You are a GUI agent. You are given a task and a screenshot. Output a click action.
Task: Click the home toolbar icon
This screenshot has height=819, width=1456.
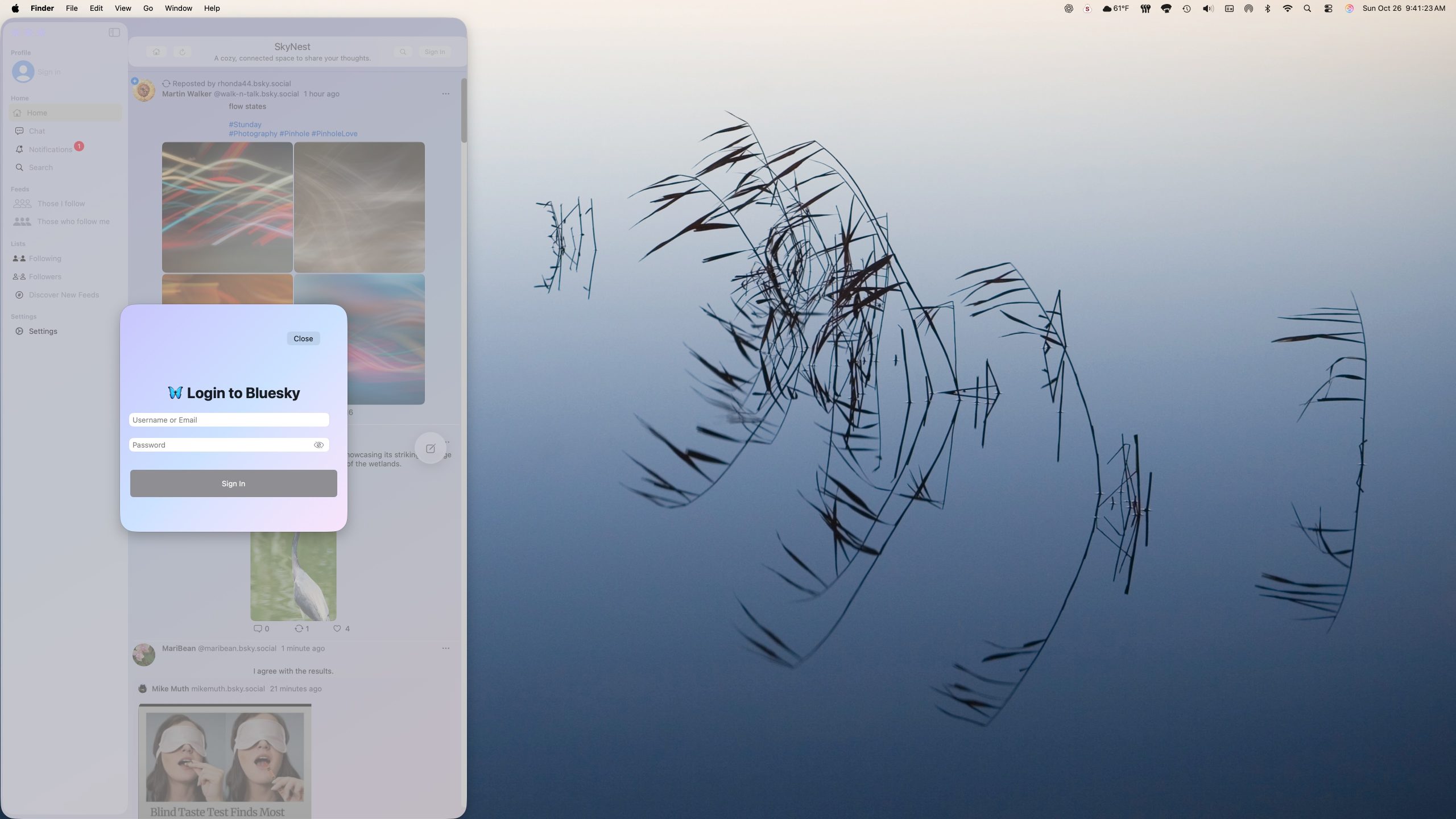[x=156, y=52]
